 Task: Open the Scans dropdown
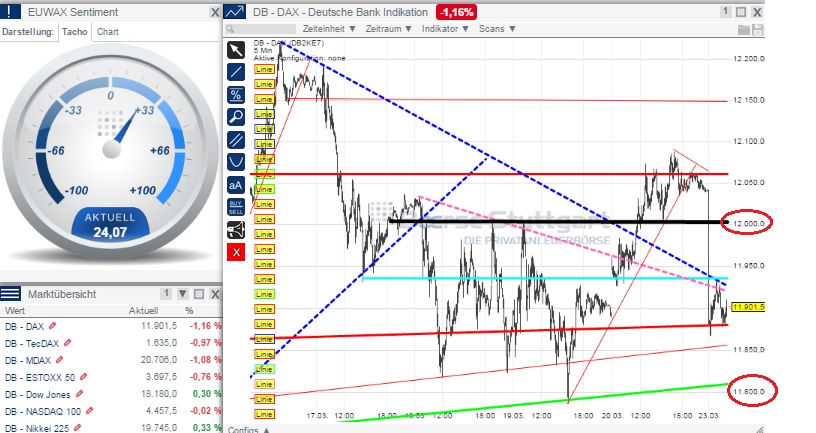tap(497, 29)
